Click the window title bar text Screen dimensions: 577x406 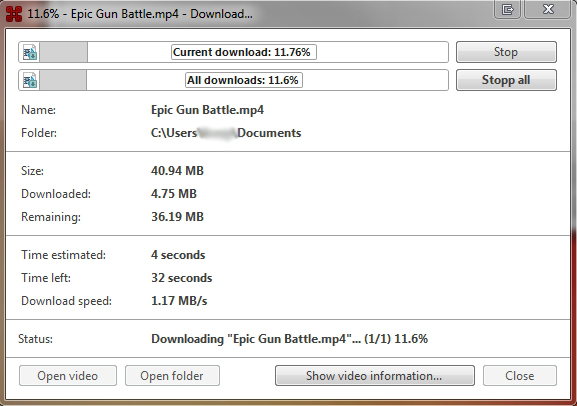point(140,14)
